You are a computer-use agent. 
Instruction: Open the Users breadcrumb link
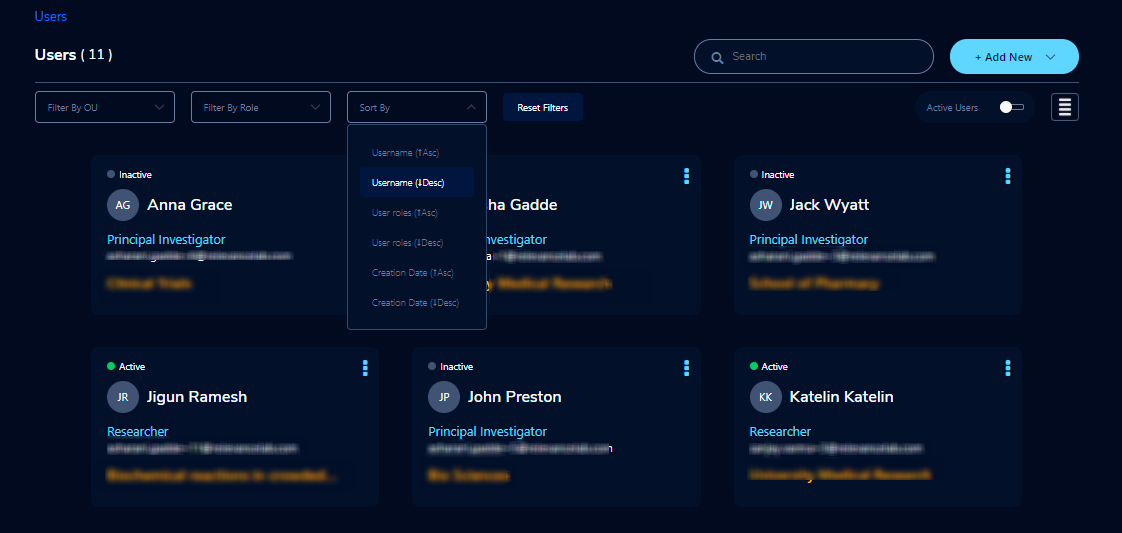[x=51, y=16]
